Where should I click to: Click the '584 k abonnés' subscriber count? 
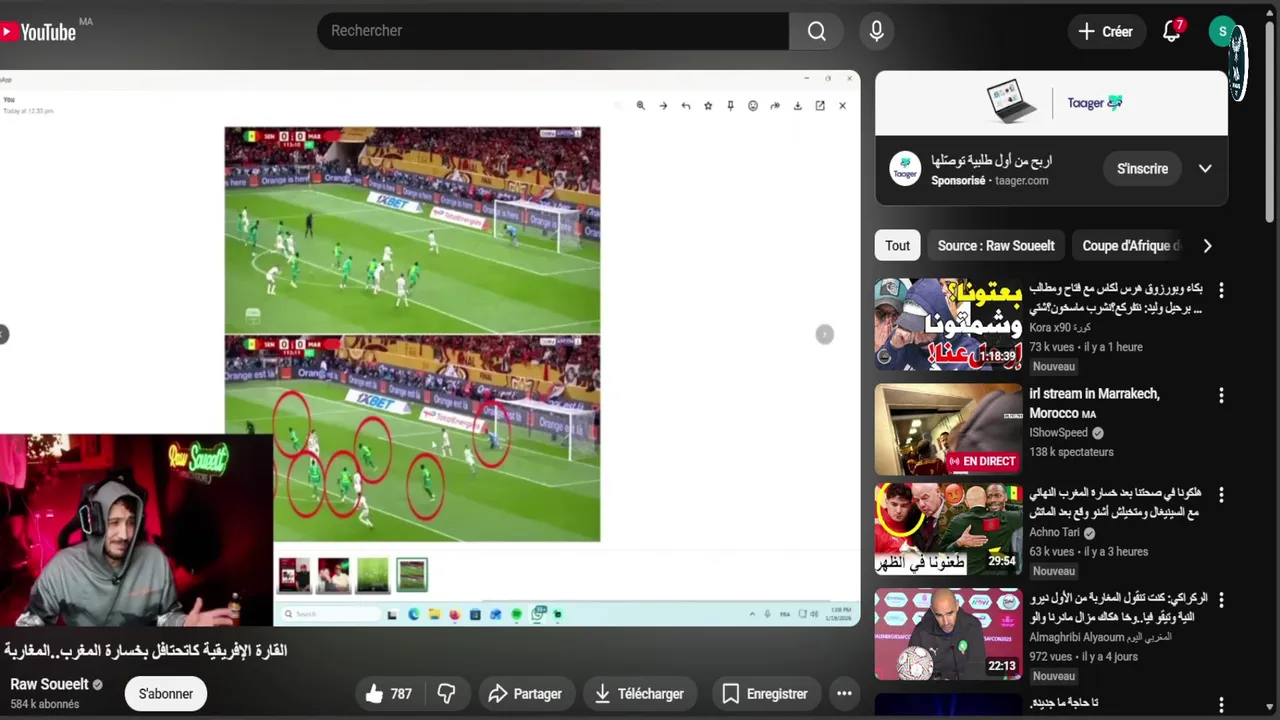(x=44, y=704)
